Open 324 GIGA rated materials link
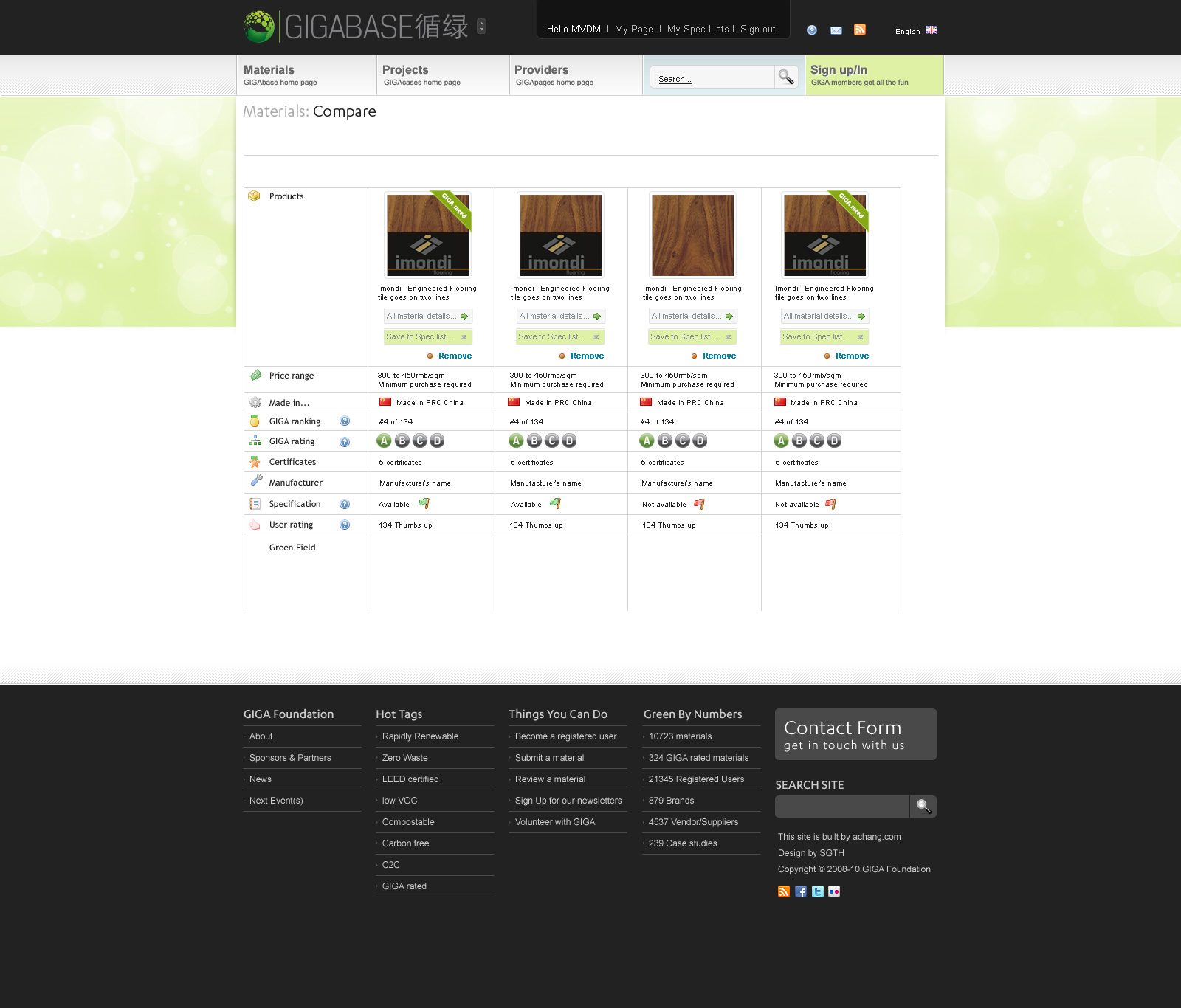 [x=698, y=758]
